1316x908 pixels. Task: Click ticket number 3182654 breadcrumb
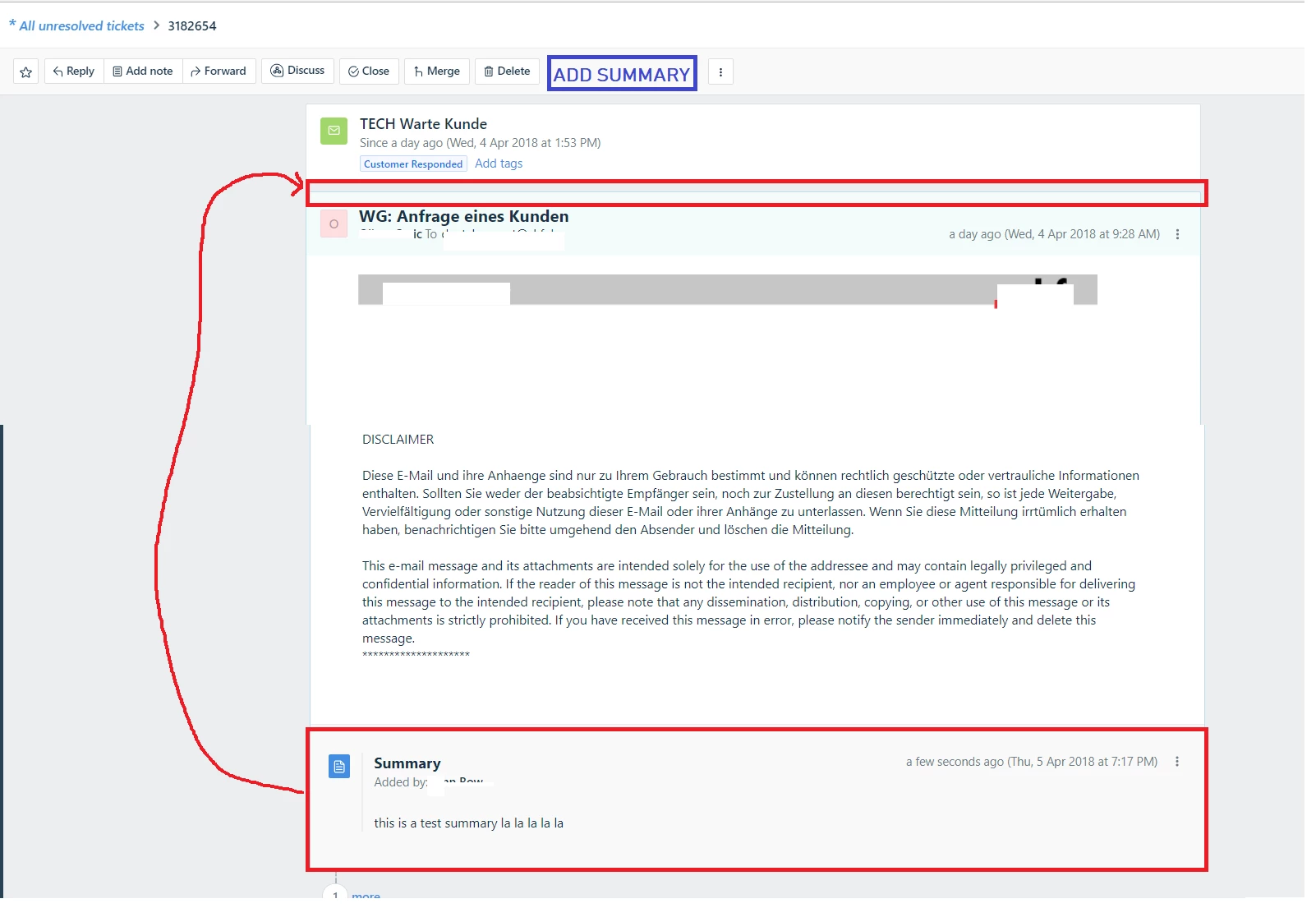pos(192,26)
